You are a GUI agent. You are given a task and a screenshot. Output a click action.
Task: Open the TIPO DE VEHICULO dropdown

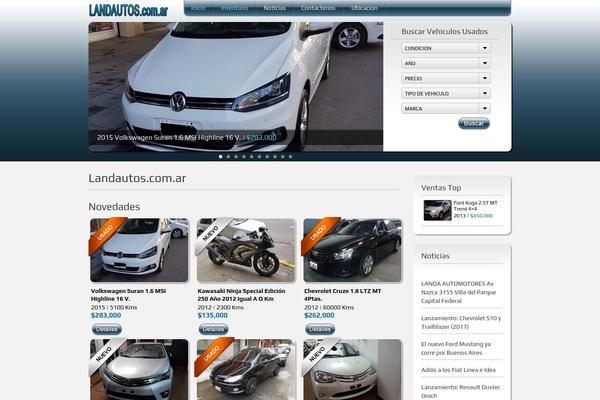pos(446,93)
